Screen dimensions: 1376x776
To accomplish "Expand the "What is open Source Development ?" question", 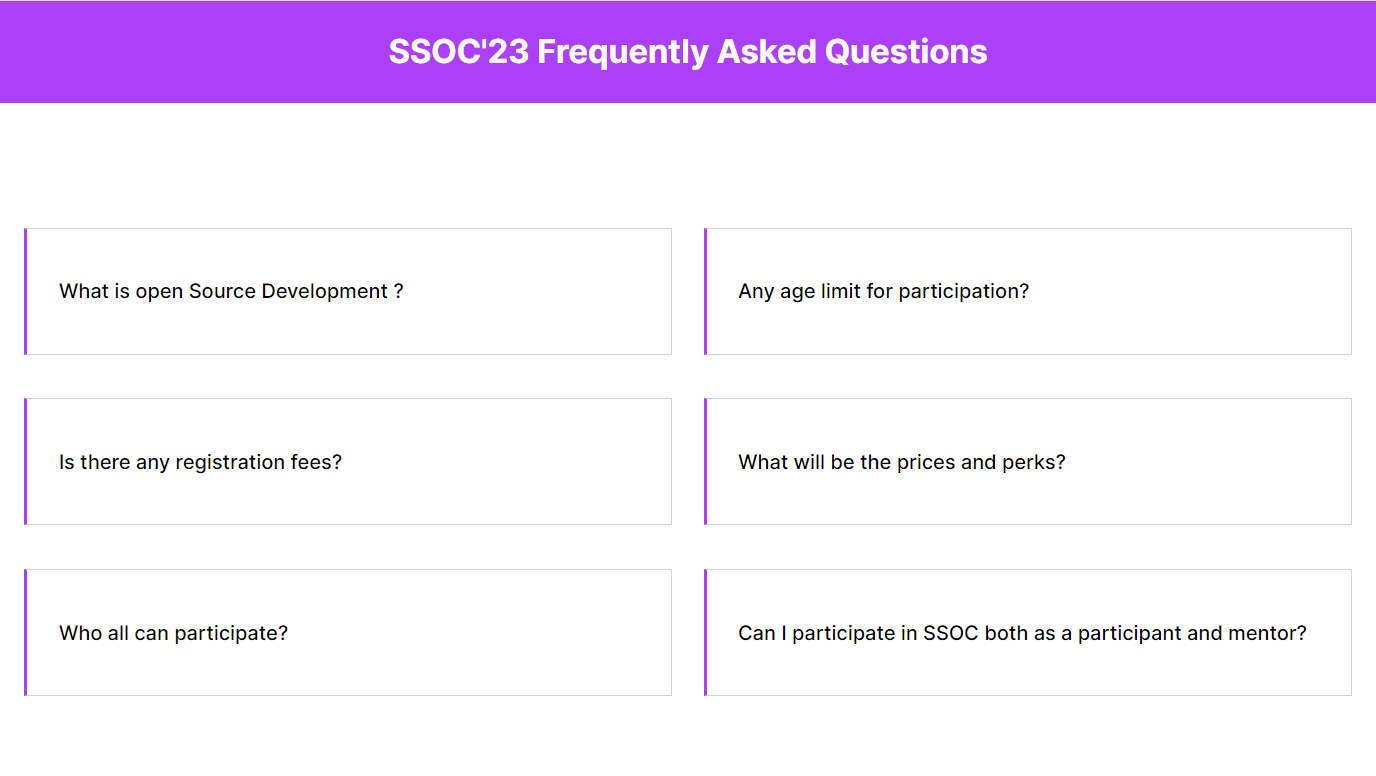I will (x=348, y=291).
